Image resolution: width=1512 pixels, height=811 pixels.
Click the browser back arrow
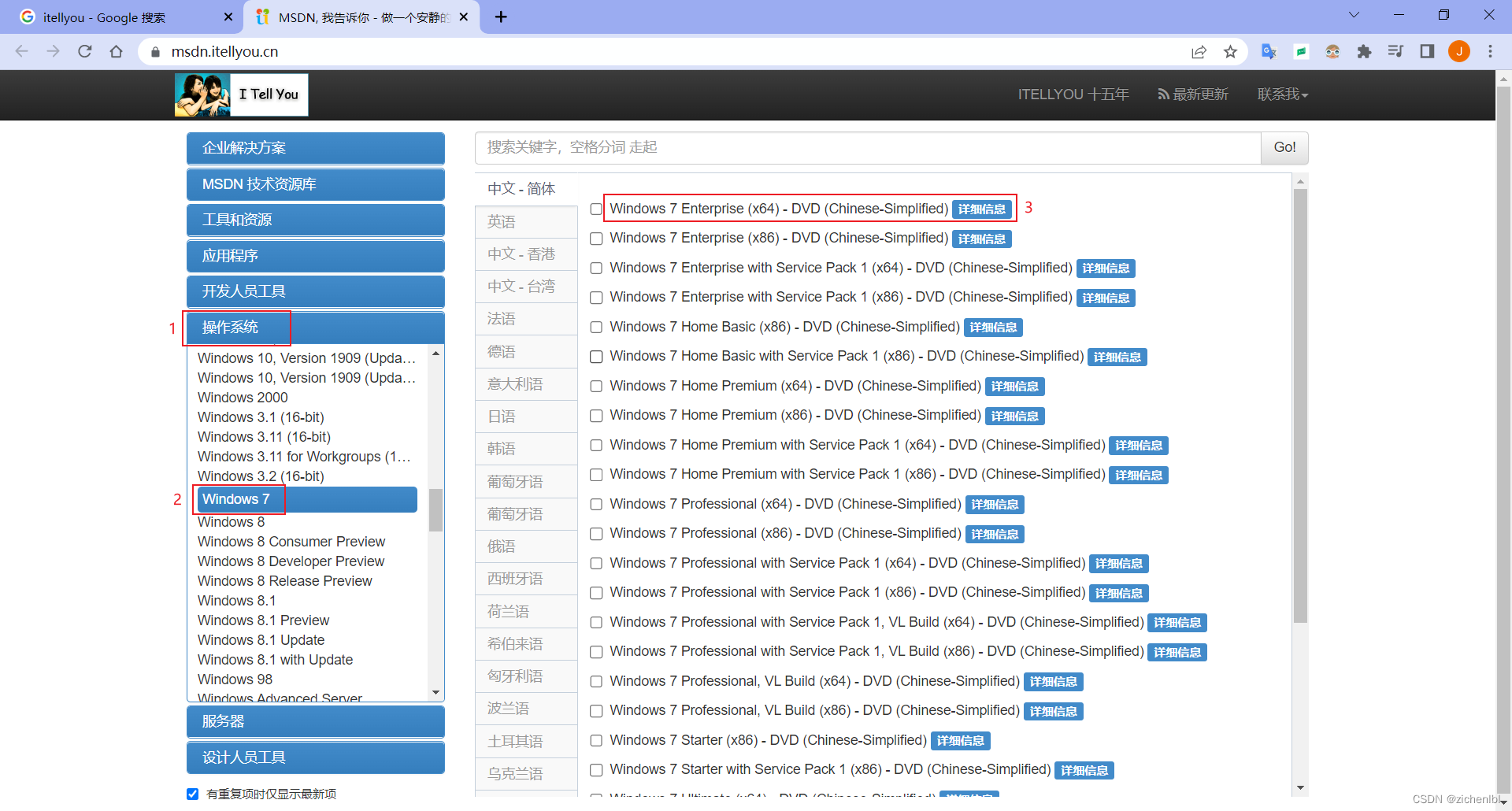click(x=21, y=51)
